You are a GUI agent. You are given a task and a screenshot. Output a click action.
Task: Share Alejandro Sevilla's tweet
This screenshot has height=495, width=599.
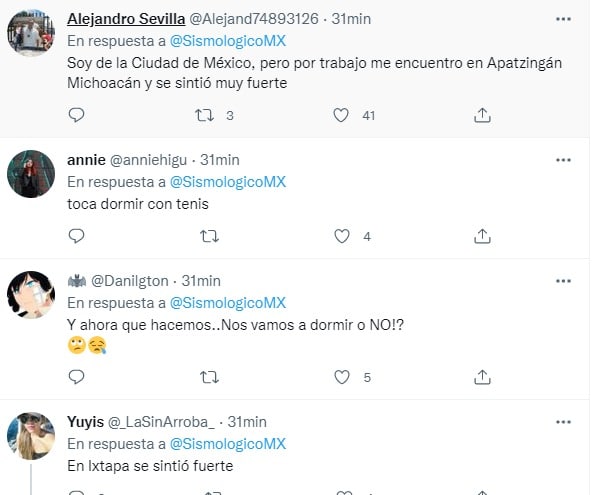pos(482,115)
